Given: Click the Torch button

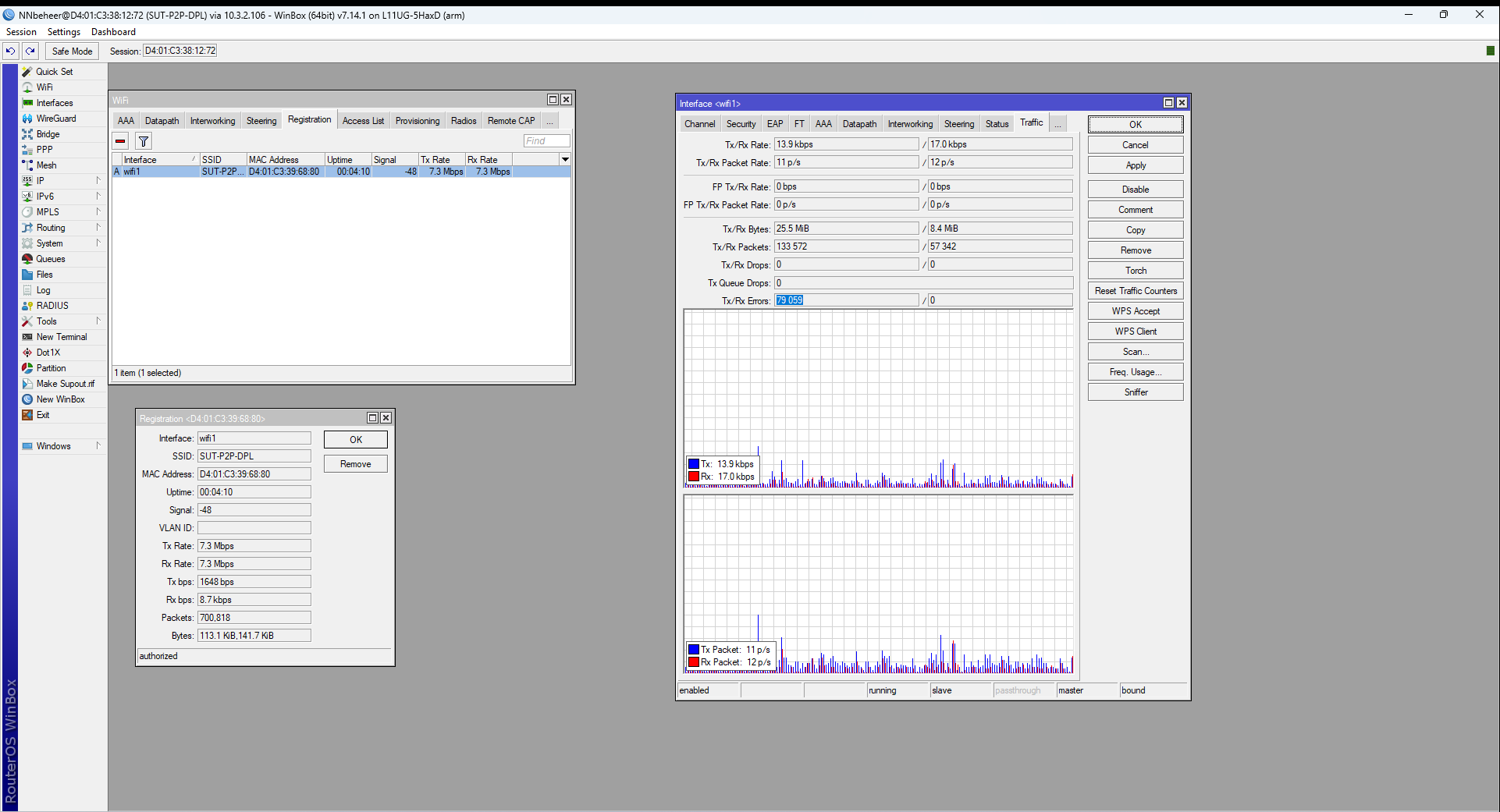Looking at the screenshot, I should coord(1135,271).
